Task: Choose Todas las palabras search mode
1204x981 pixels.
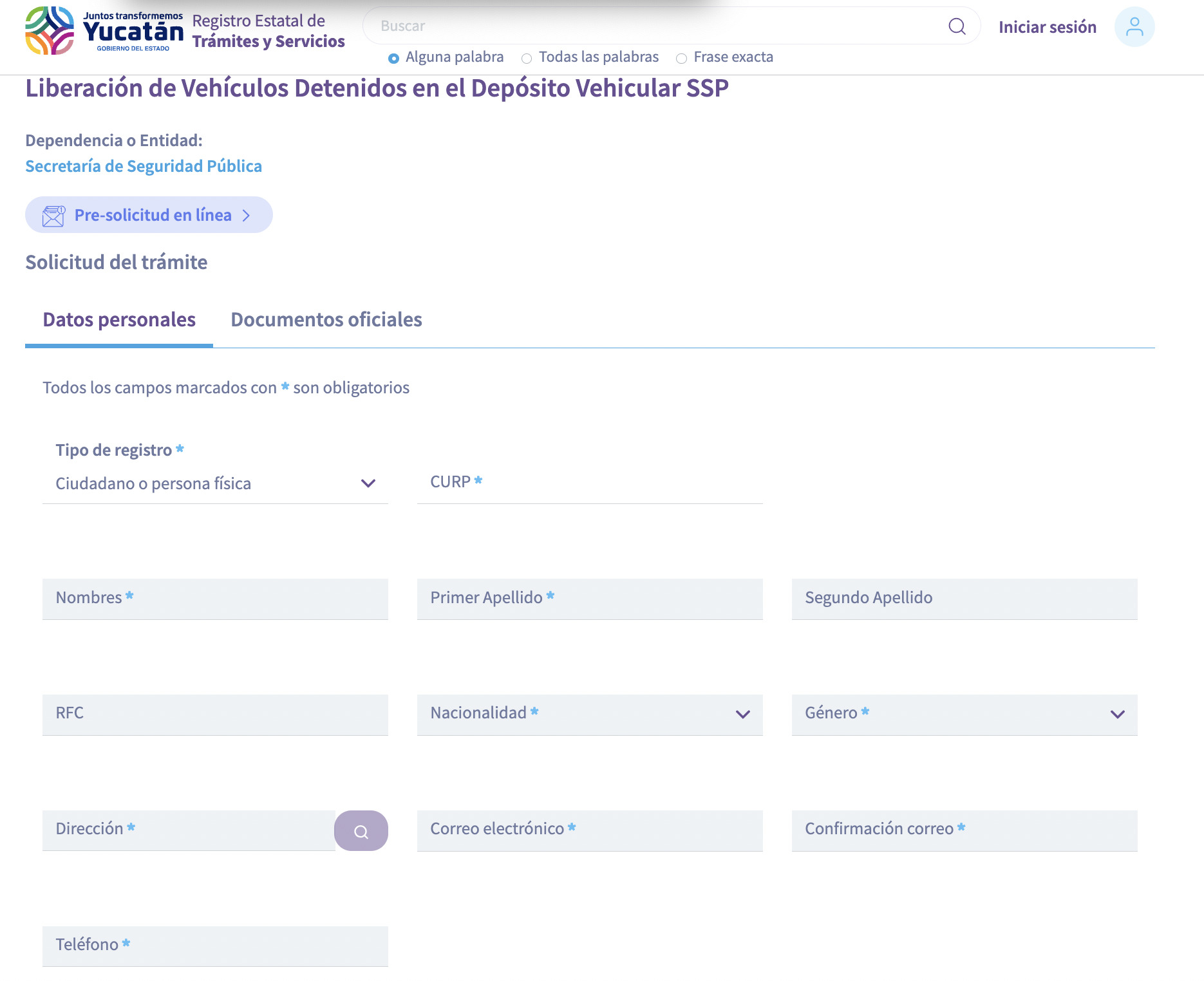Action: [x=527, y=59]
